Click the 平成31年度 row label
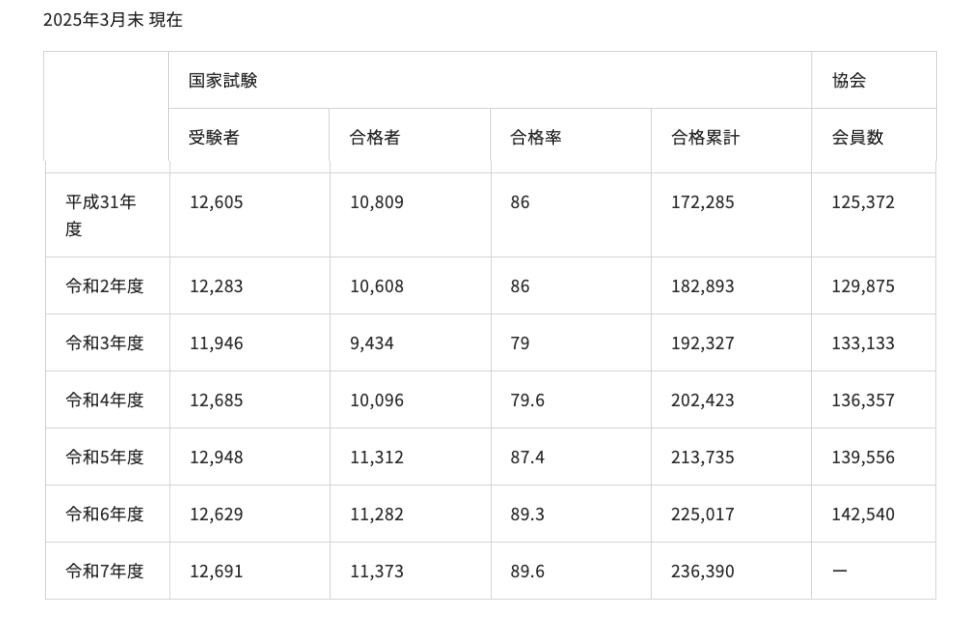 click(x=101, y=215)
